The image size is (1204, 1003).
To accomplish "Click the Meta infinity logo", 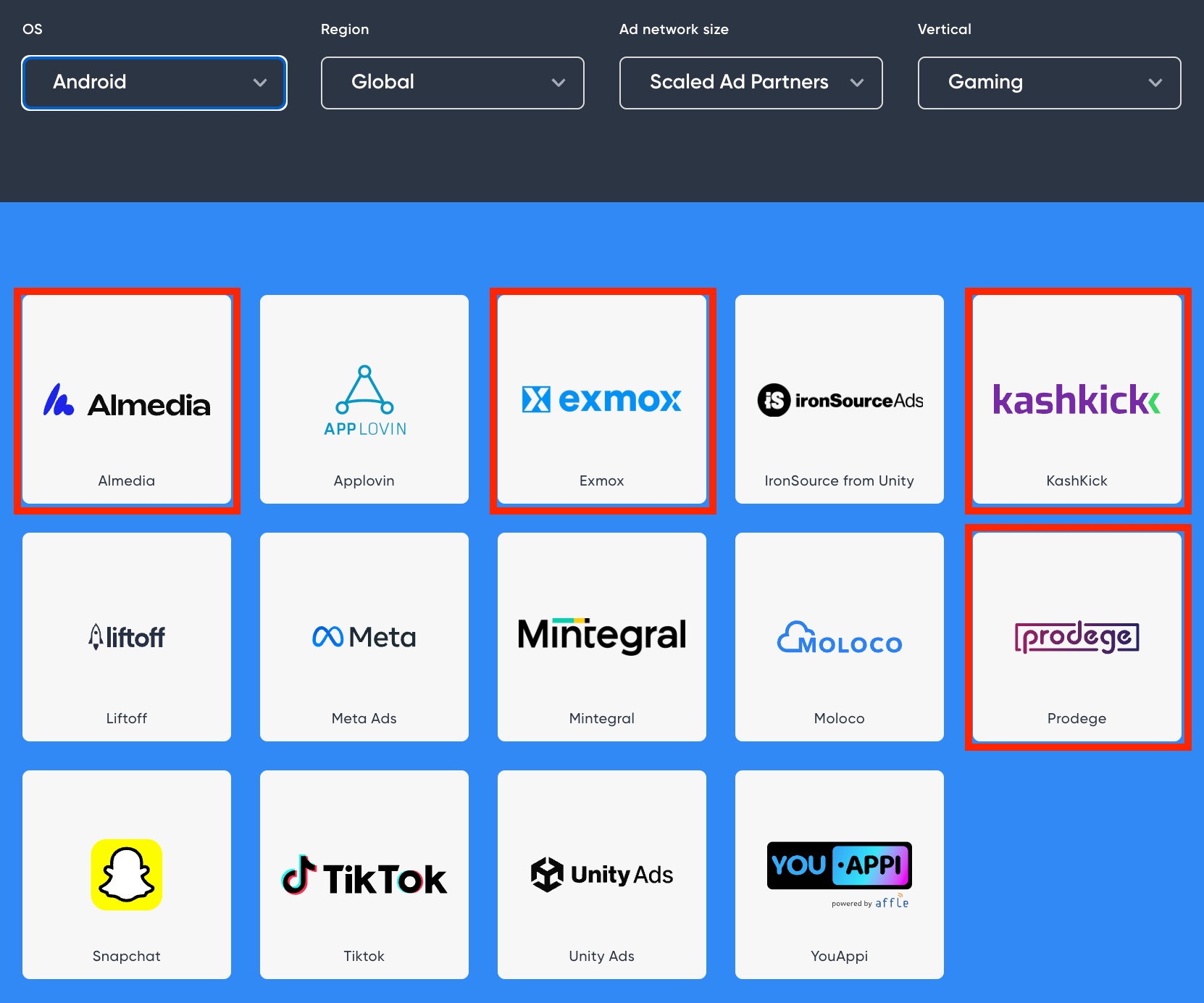I will (364, 637).
